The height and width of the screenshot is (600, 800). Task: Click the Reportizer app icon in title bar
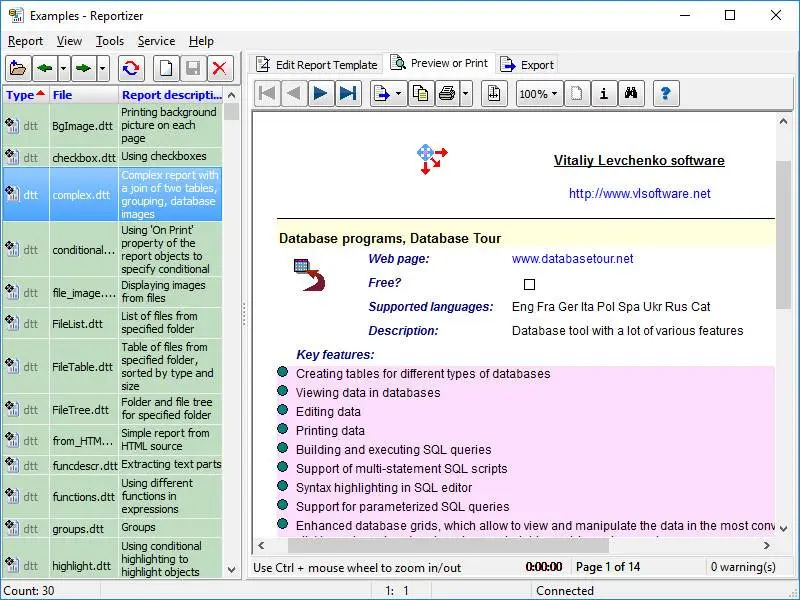[x=16, y=16]
